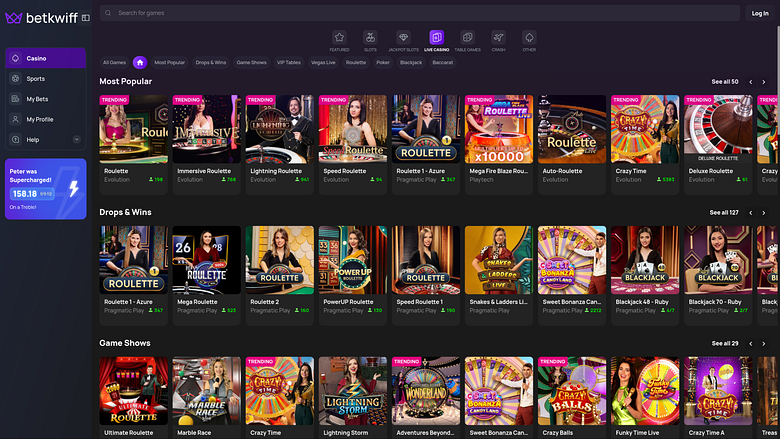
Task: Open the Sports menu item
Action: click(x=45, y=79)
